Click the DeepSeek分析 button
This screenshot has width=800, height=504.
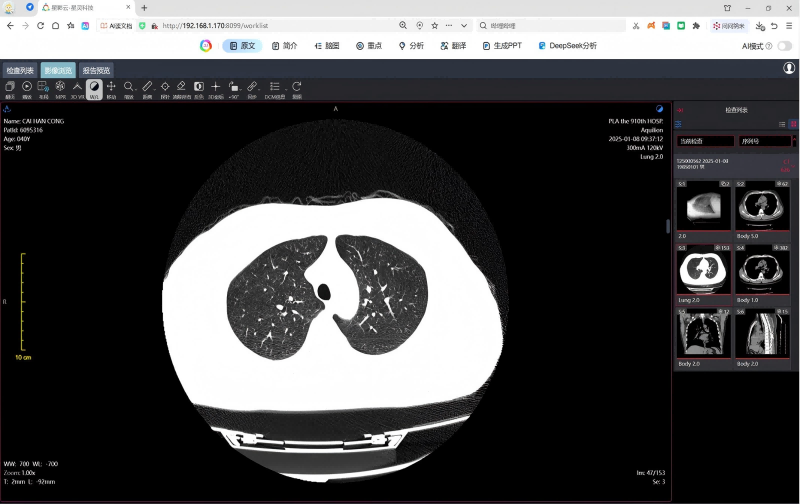tap(567, 45)
